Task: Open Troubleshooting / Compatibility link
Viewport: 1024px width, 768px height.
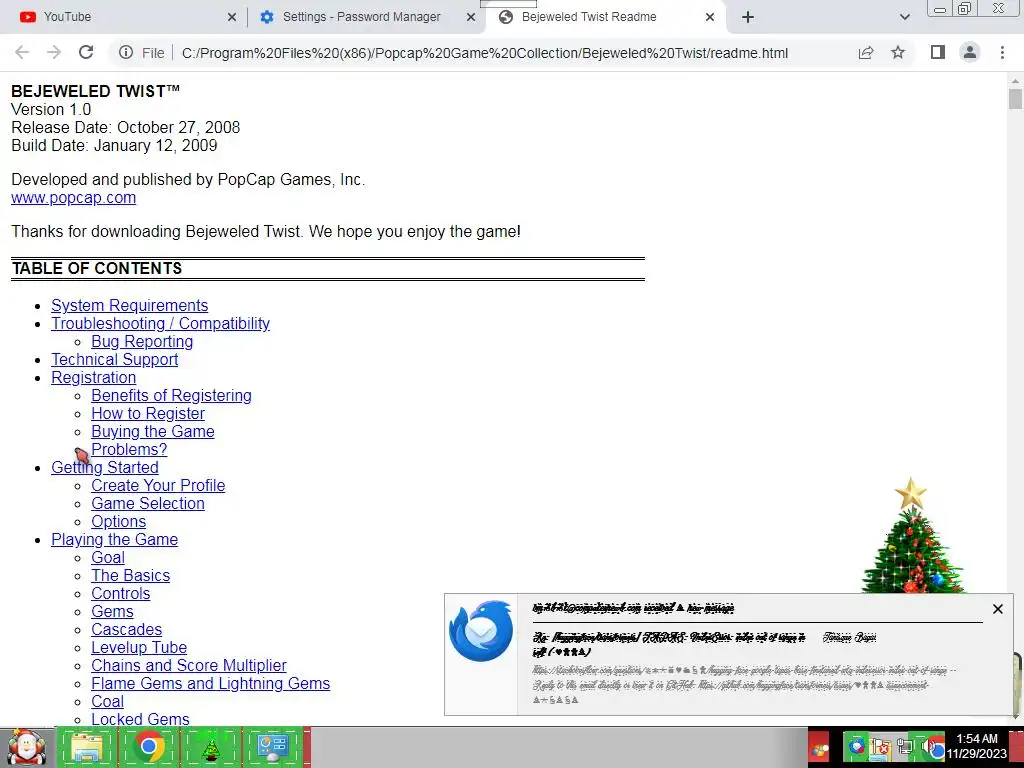Action: (161, 324)
